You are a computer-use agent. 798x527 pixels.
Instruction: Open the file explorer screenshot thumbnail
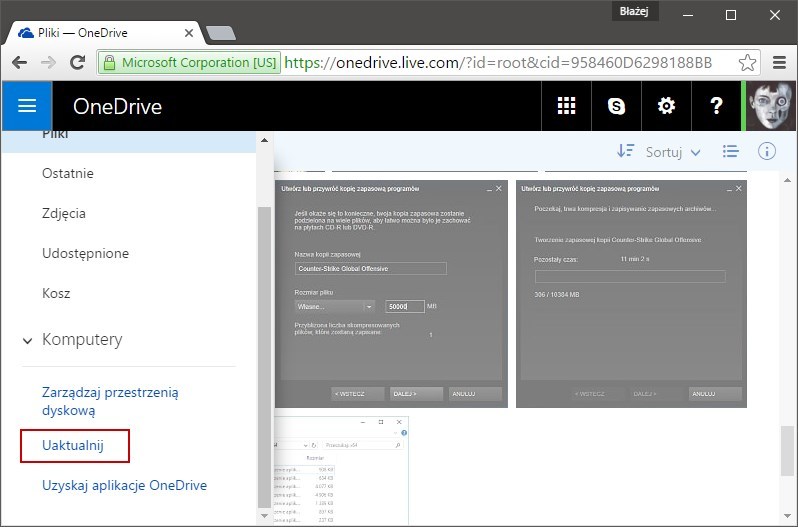coord(341,471)
